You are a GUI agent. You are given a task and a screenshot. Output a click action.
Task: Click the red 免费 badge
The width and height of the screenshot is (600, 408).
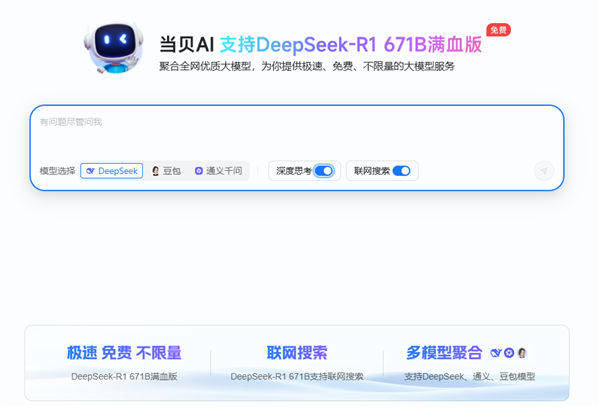(498, 30)
